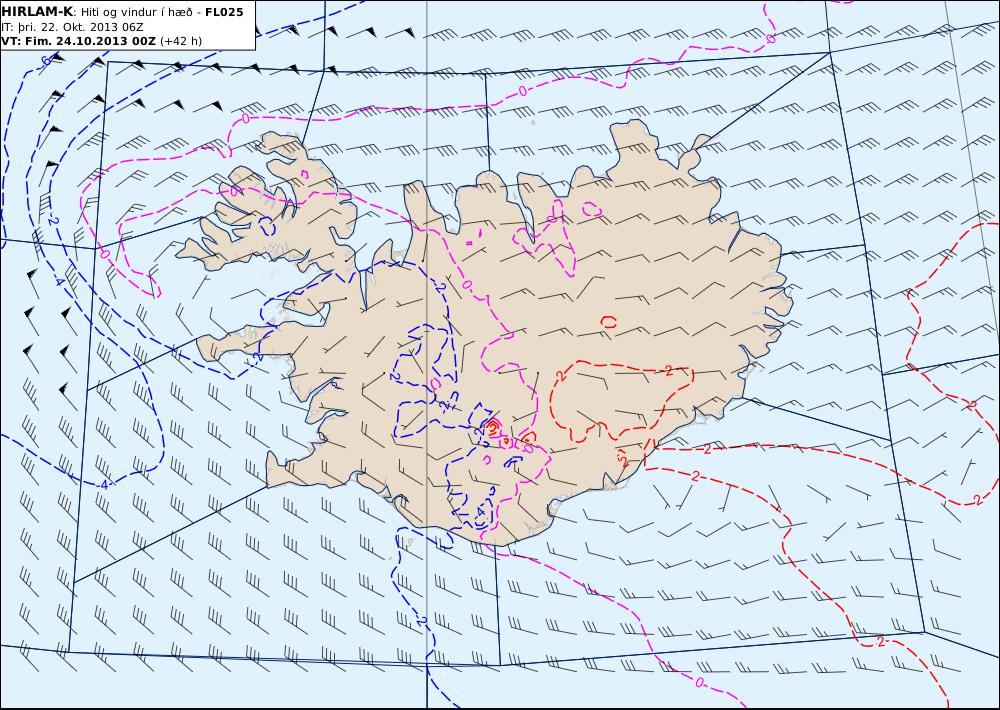Click the '(+42 h)' forecast offset text
The image size is (1000, 710).
(180, 41)
